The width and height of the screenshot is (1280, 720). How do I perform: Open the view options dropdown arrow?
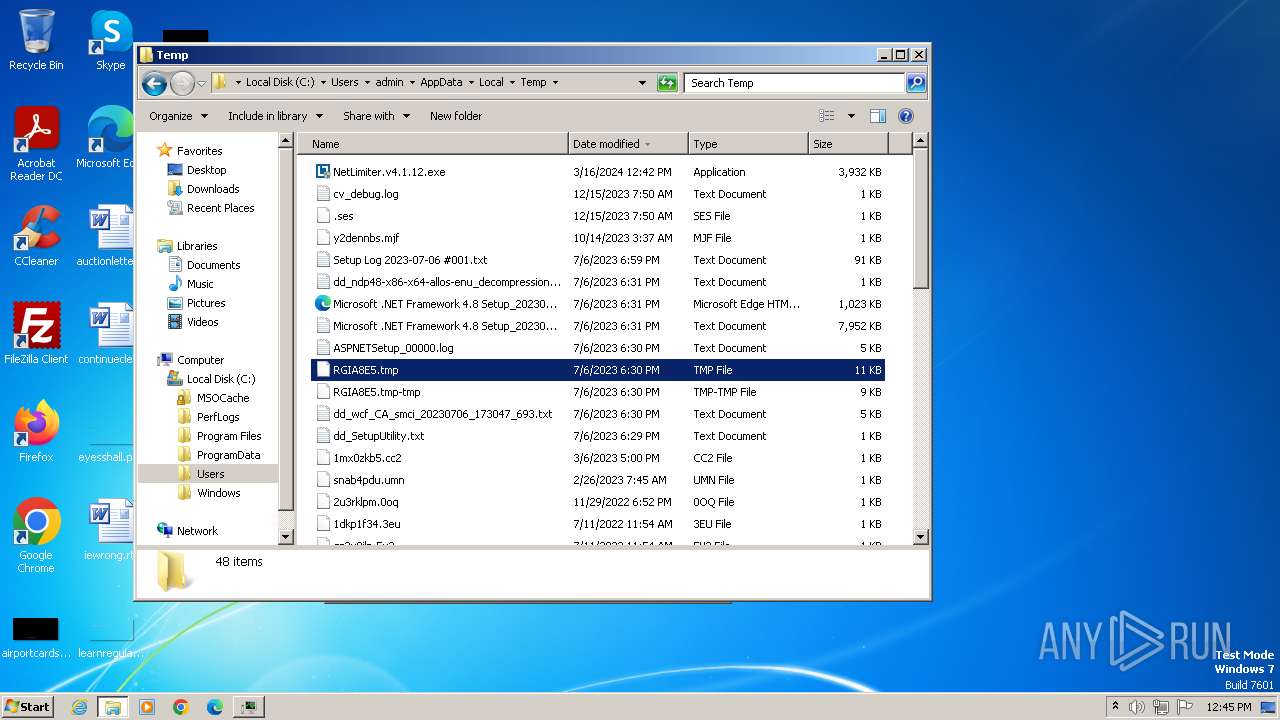(851, 116)
